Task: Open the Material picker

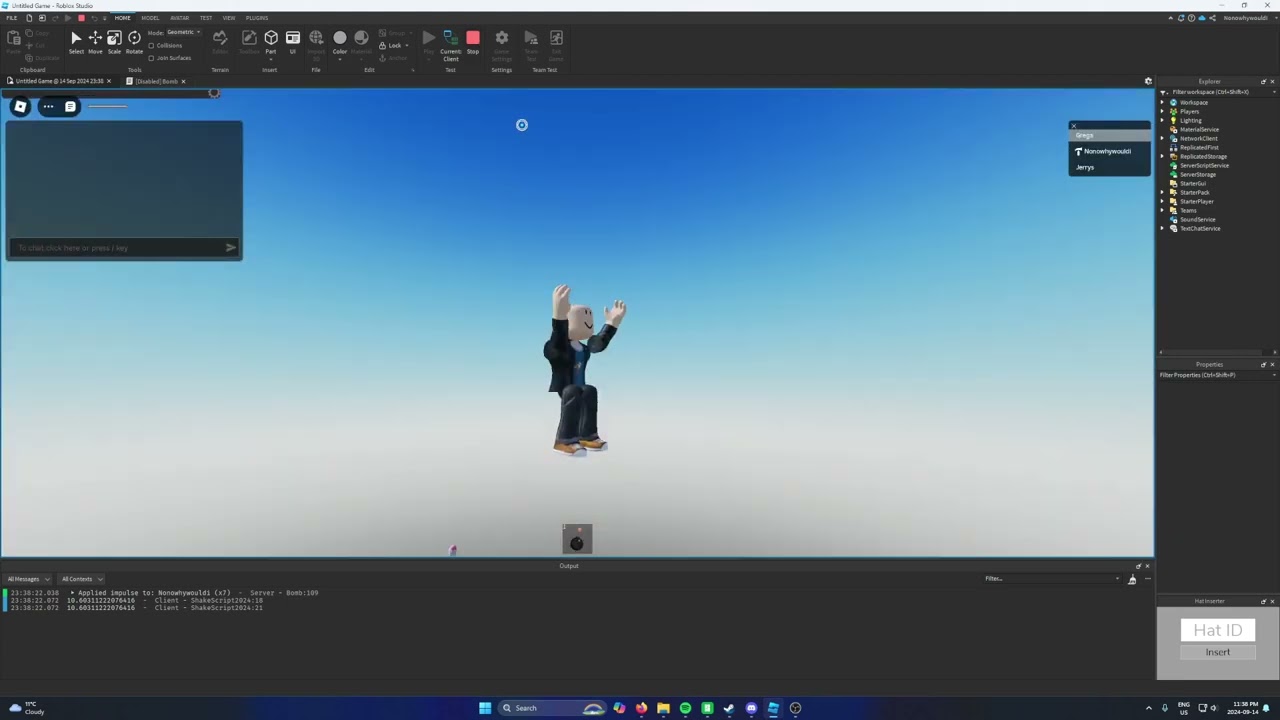Action: (x=361, y=42)
